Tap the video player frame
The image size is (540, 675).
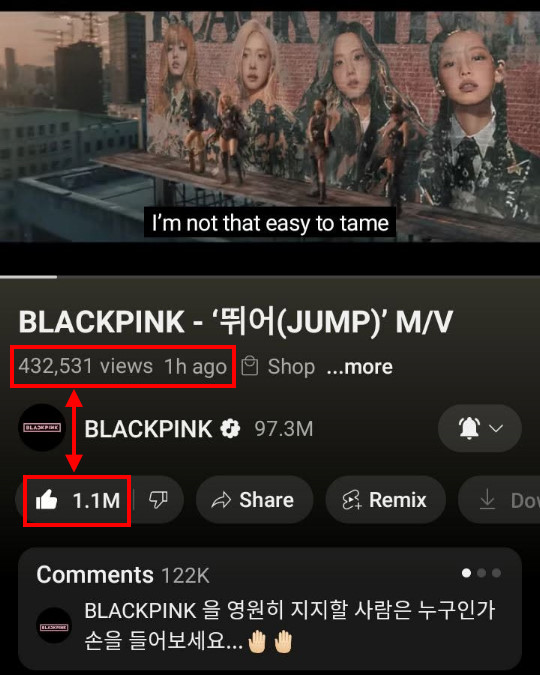(x=270, y=127)
